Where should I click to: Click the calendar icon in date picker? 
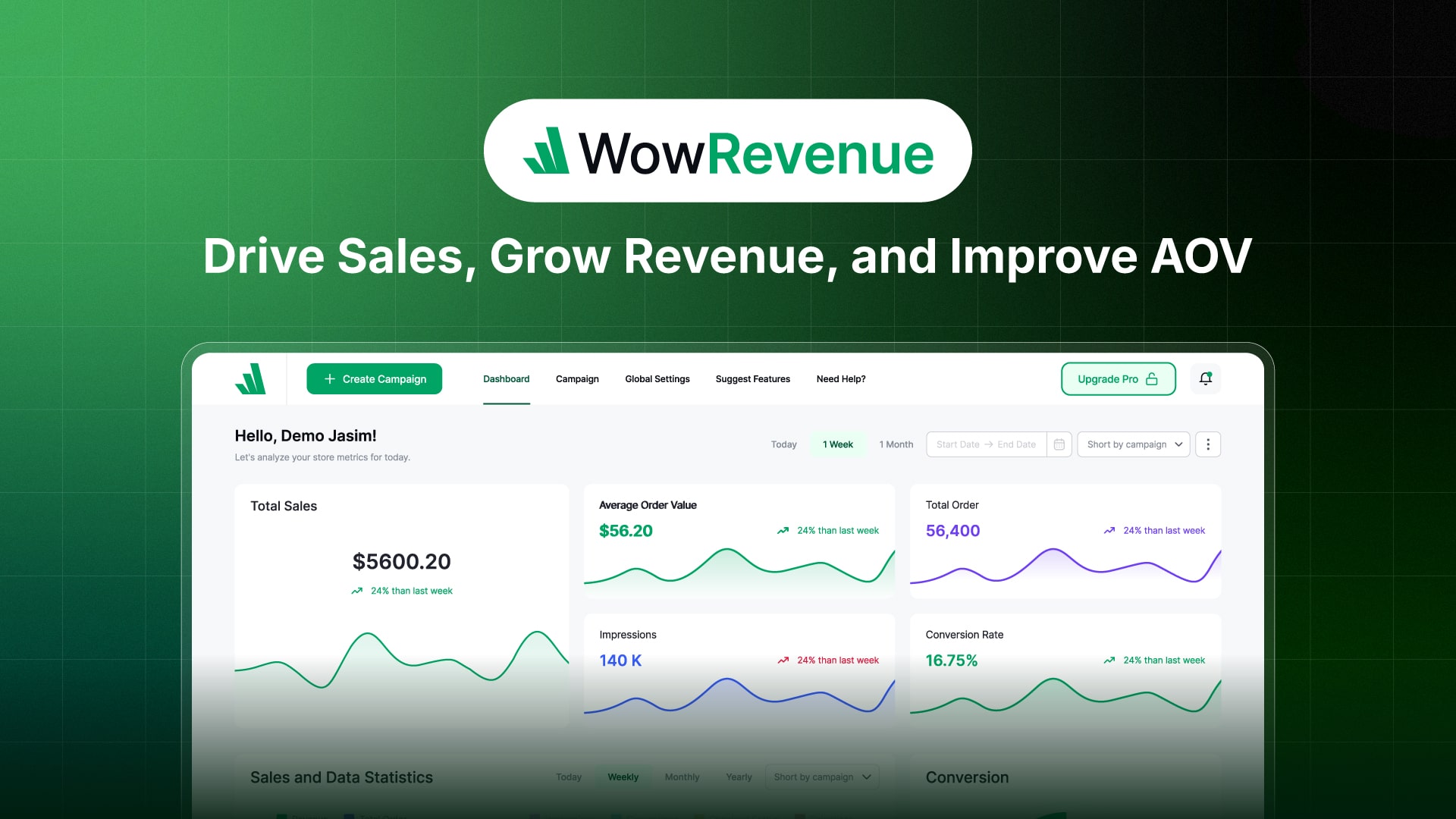click(1056, 444)
